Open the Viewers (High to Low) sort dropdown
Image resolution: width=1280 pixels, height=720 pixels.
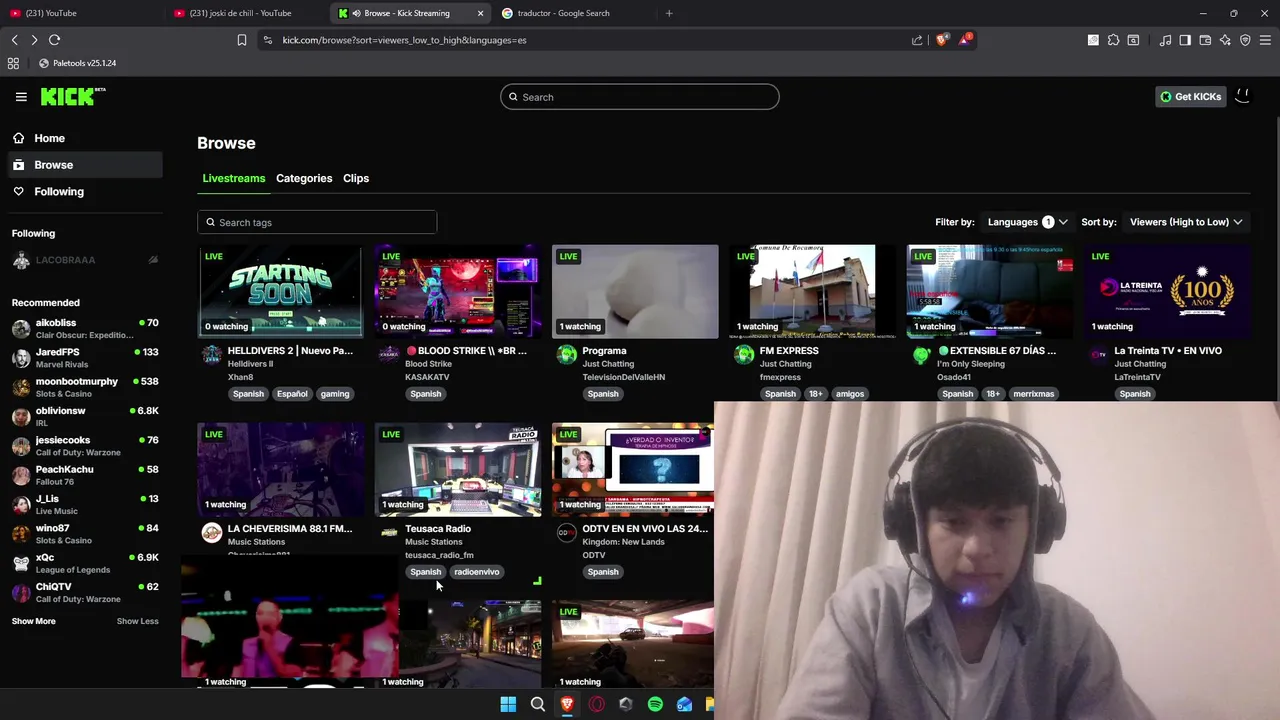(1186, 222)
